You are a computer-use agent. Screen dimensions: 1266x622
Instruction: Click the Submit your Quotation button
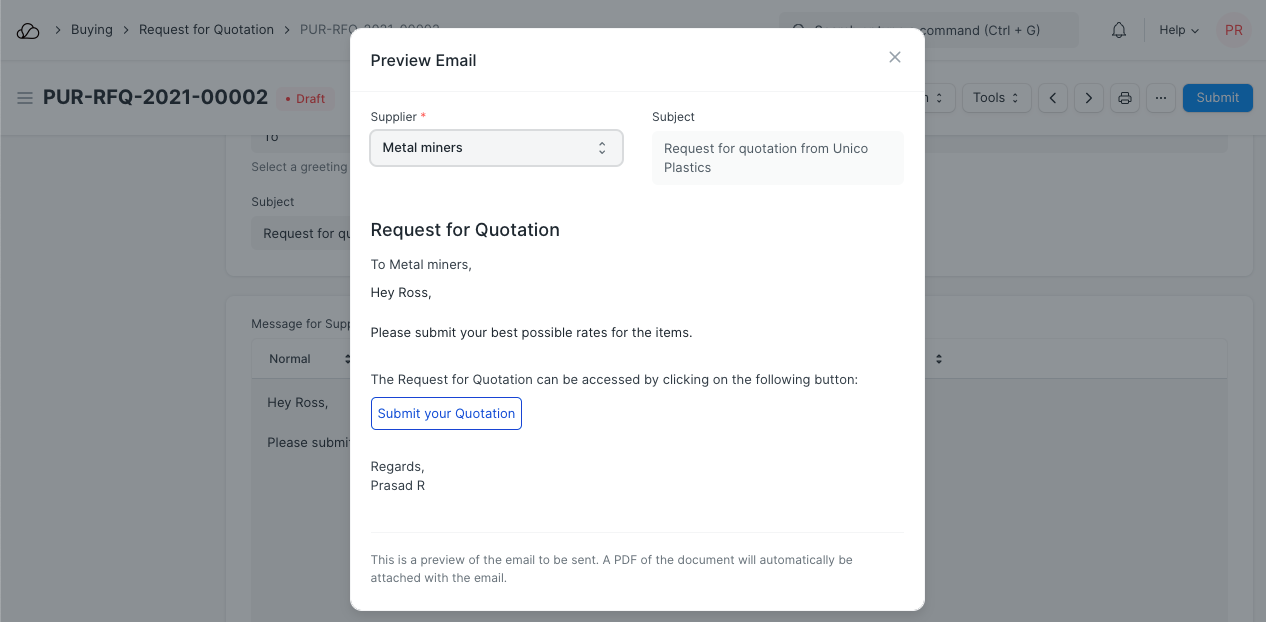446,414
